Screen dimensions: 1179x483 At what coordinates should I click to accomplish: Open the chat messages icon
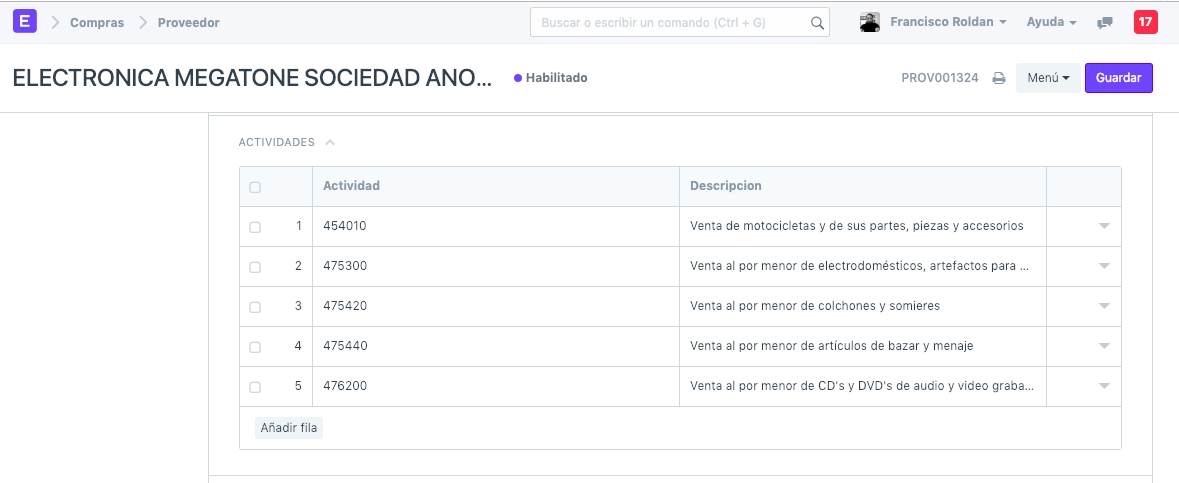[1105, 23]
